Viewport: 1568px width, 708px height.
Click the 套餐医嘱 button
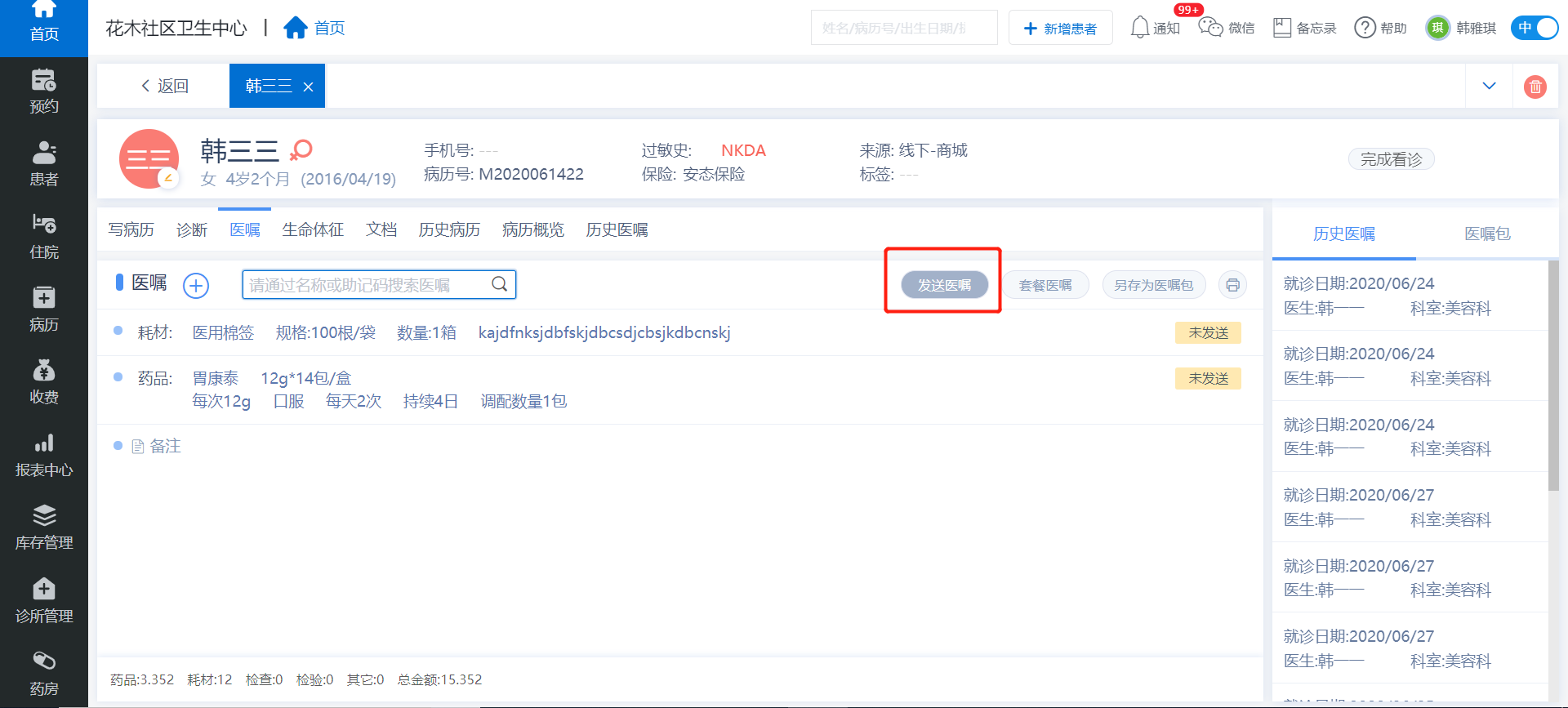pos(1045,285)
